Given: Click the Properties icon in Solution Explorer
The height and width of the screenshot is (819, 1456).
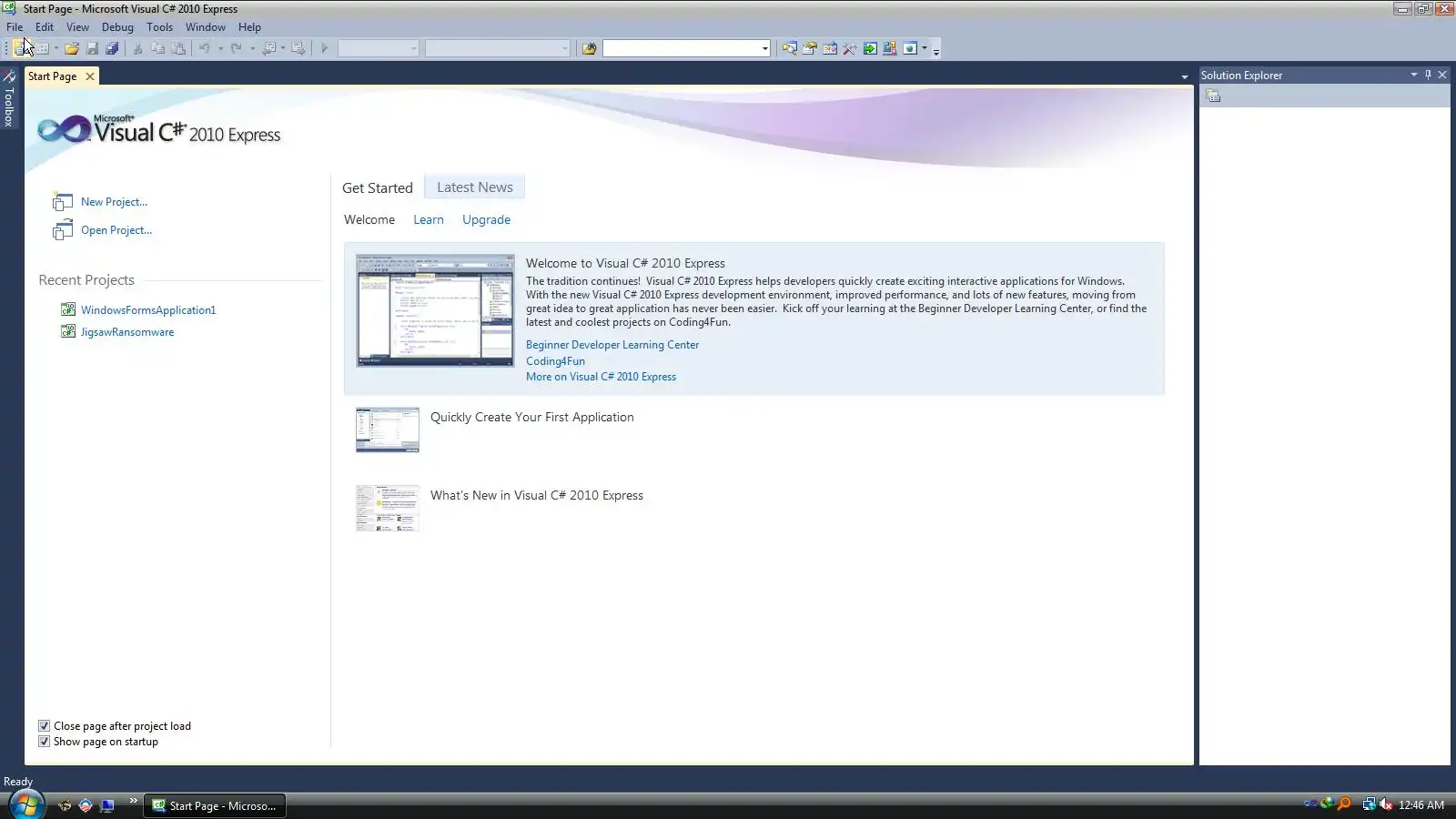Looking at the screenshot, I should pos(1213,96).
